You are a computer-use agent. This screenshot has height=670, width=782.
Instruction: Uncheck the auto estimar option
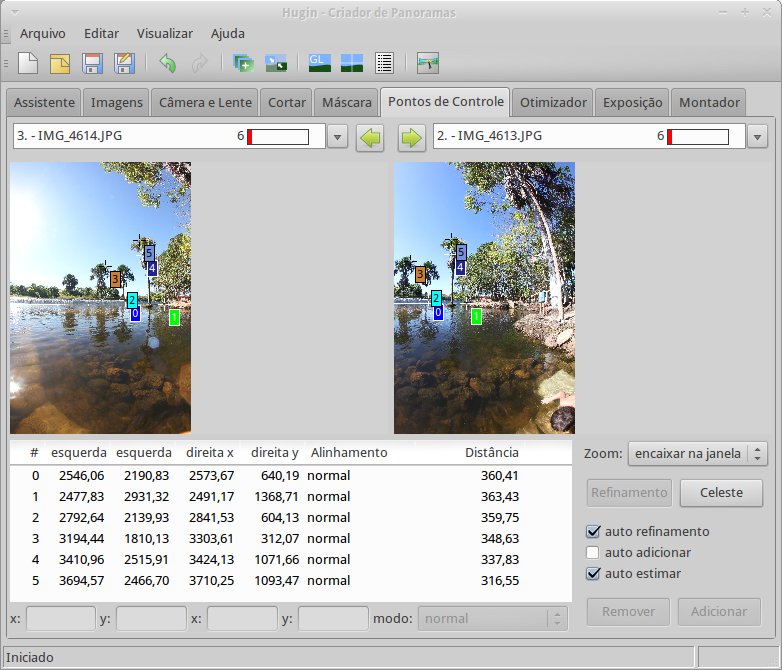click(594, 573)
